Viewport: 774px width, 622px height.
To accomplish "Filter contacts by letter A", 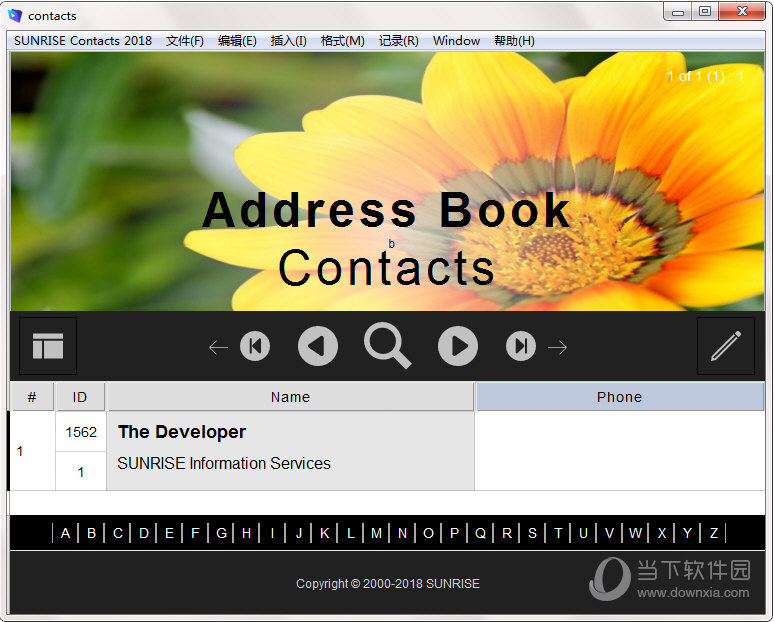I will click(65, 533).
